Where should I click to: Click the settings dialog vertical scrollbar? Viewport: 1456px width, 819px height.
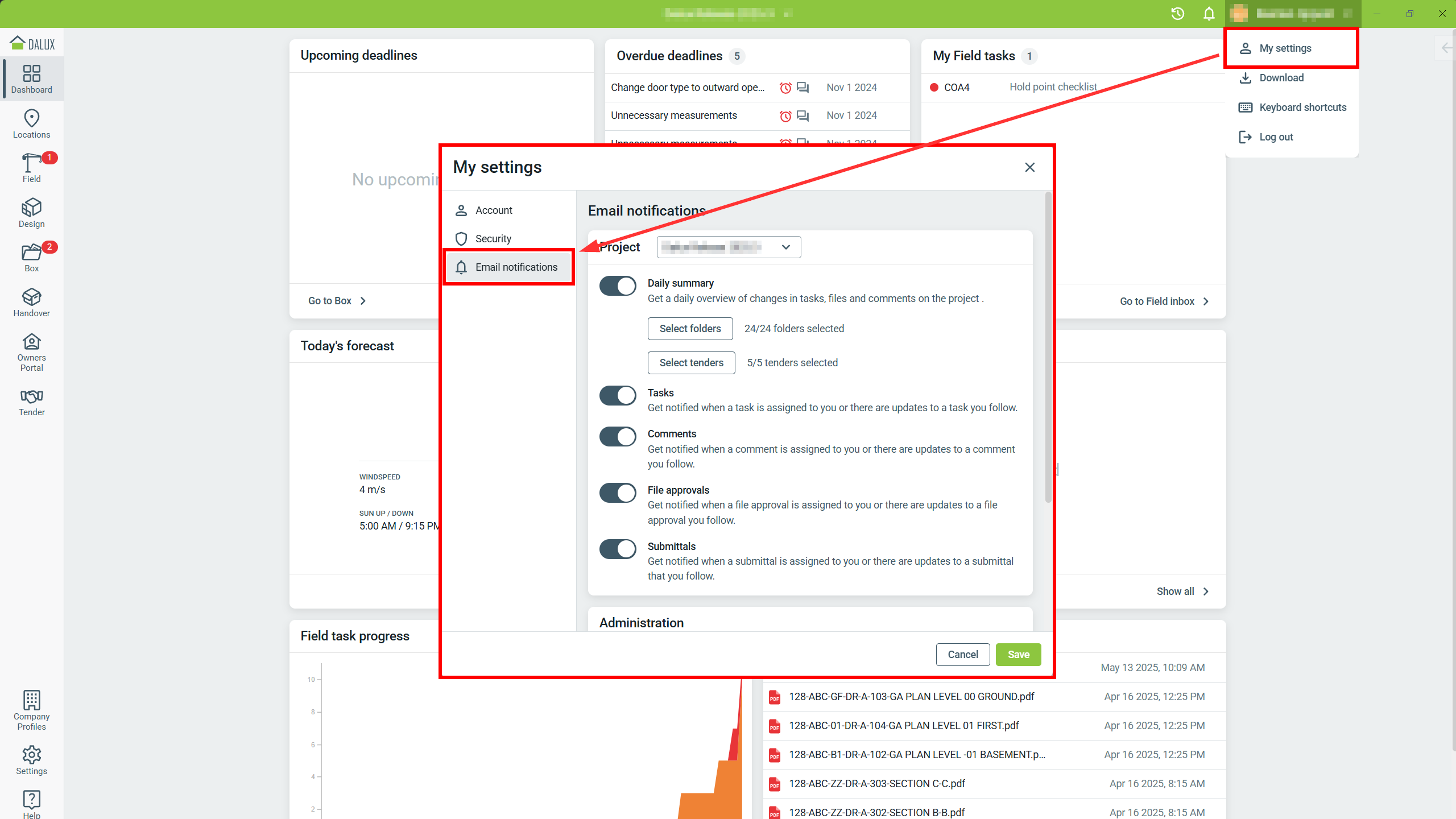(x=1048, y=347)
